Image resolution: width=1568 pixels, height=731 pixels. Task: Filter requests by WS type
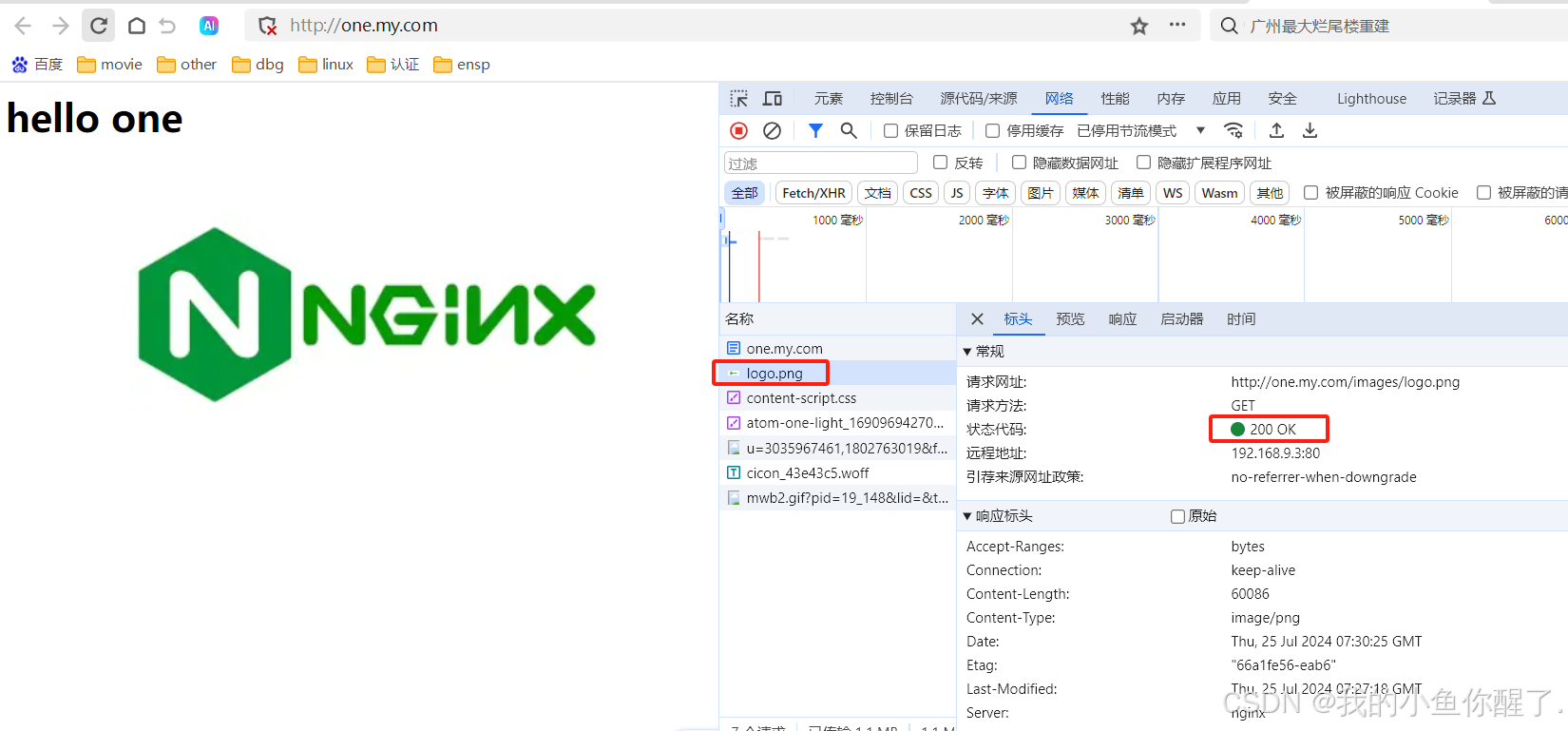tap(1173, 193)
